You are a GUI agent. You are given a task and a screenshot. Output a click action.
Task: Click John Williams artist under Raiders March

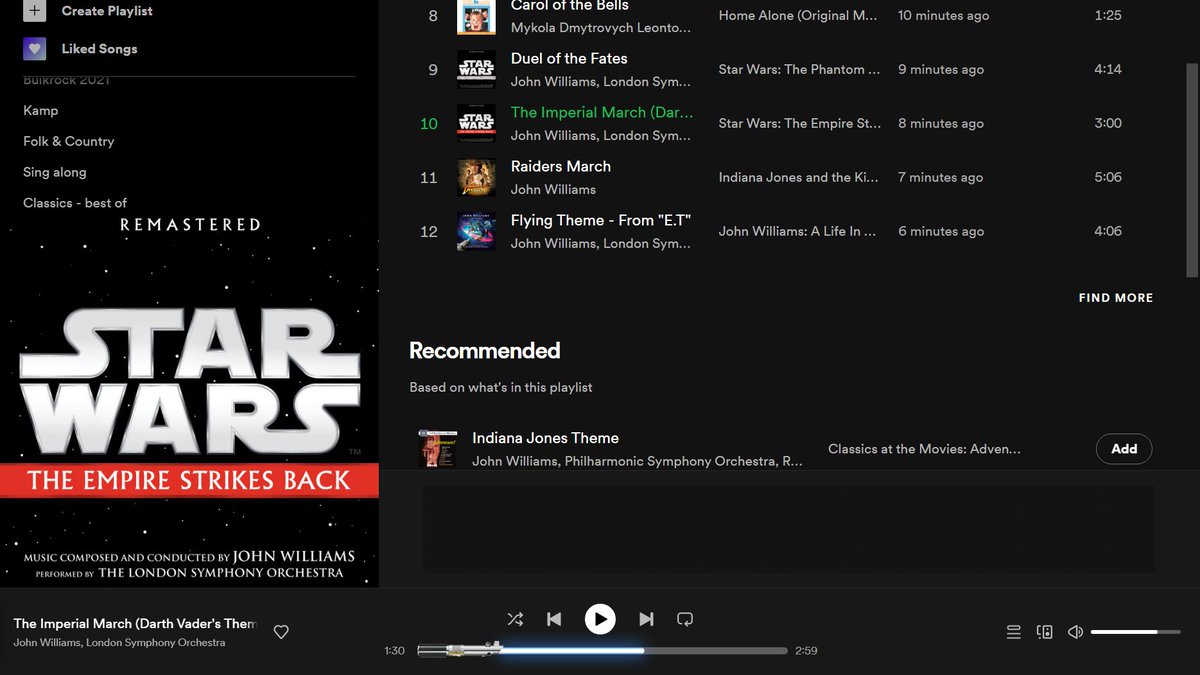click(x=553, y=189)
